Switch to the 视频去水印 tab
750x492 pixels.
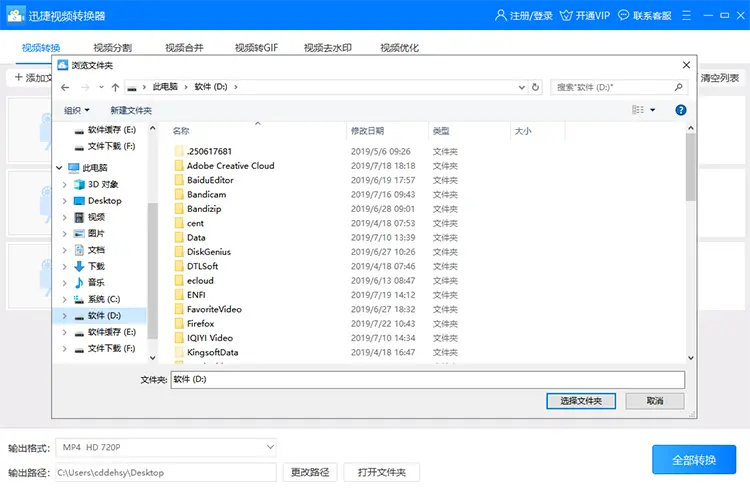pos(328,48)
